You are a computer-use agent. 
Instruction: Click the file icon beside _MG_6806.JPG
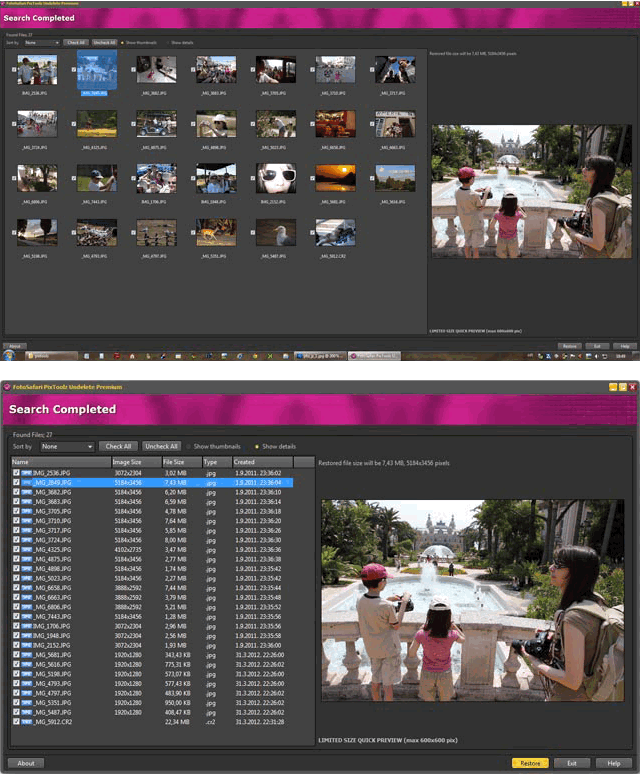point(26,607)
